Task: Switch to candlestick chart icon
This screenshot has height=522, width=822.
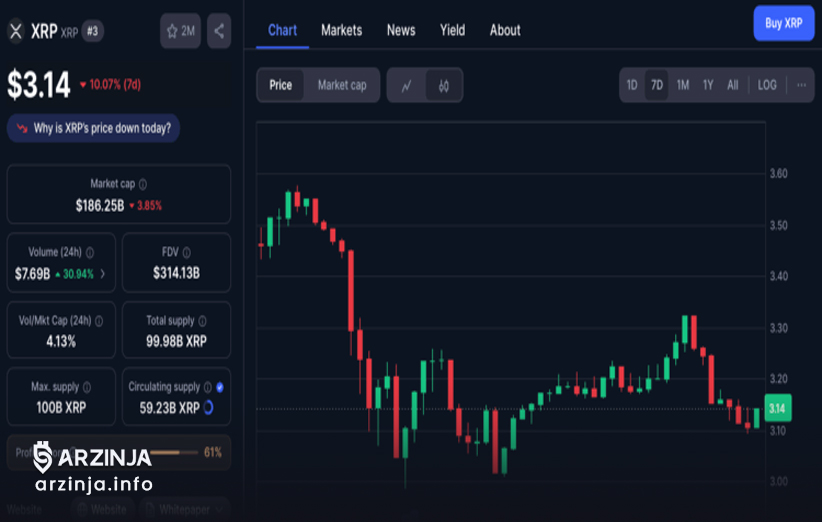Action: pos(444,85)
